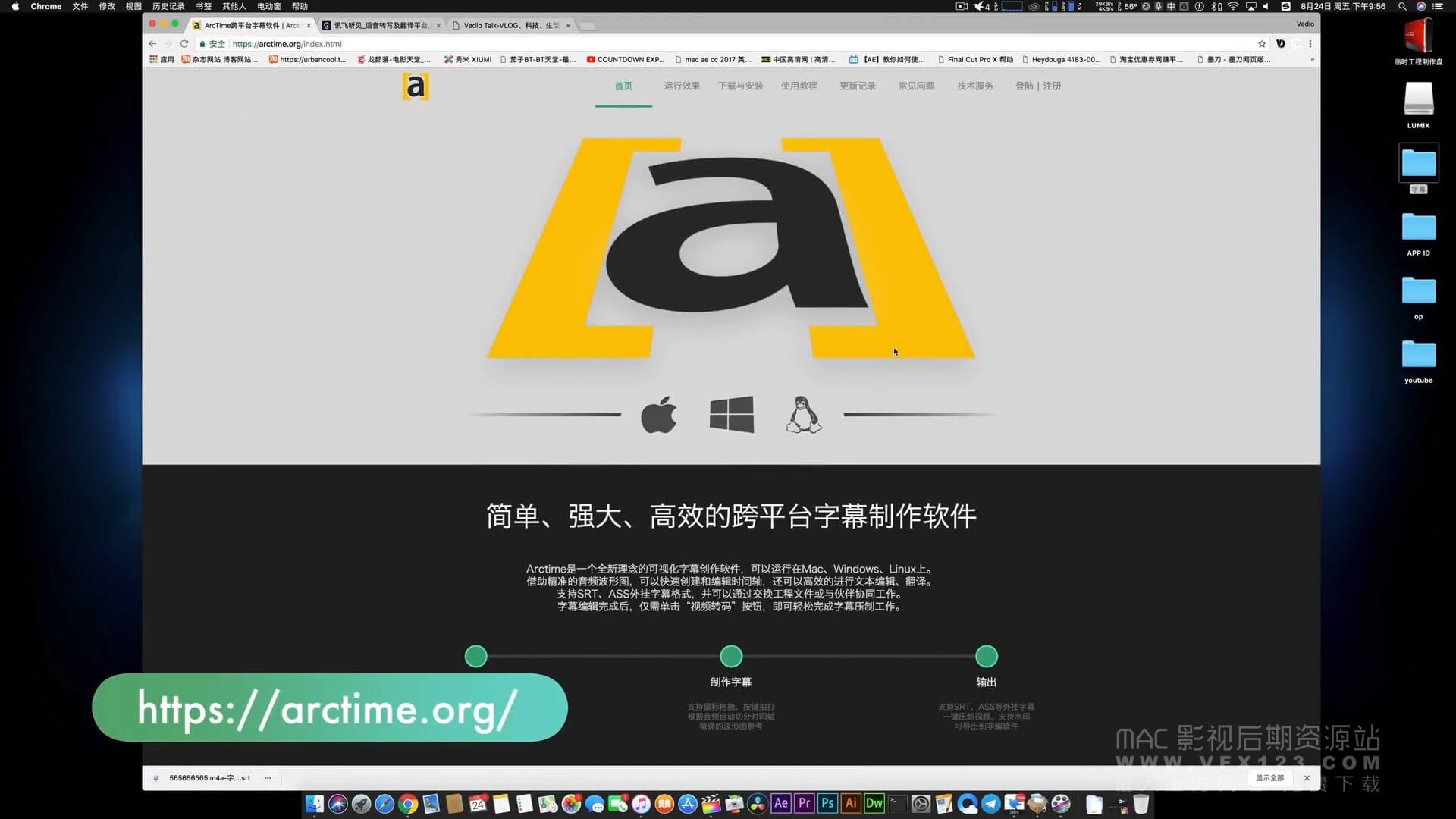Open Notification Center in menu bar
Viewport: 1456px width, 819px height.
pyautogui.click(x=1438, y=6)
